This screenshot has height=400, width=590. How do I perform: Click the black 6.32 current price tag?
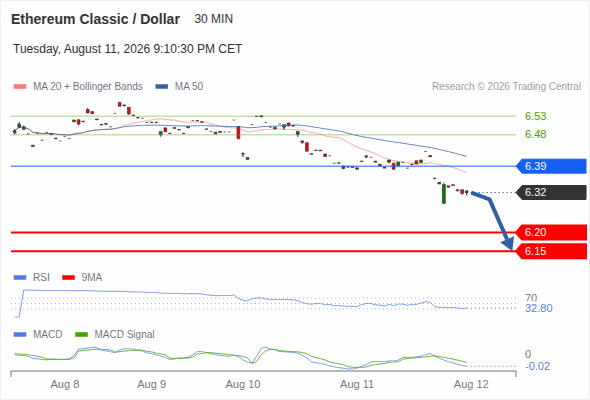(551, 192)
